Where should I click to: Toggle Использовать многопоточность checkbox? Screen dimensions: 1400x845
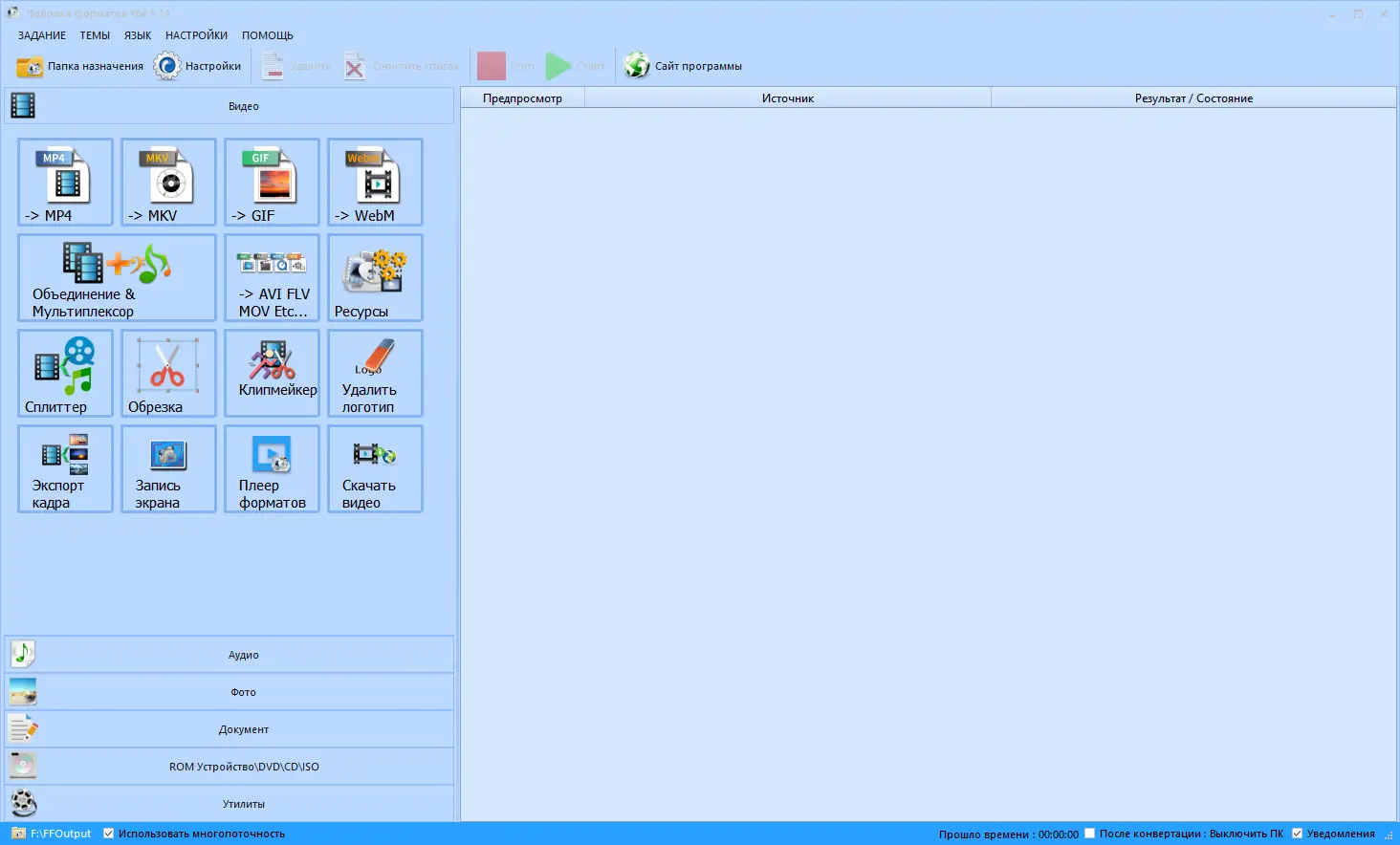point(108,833)
